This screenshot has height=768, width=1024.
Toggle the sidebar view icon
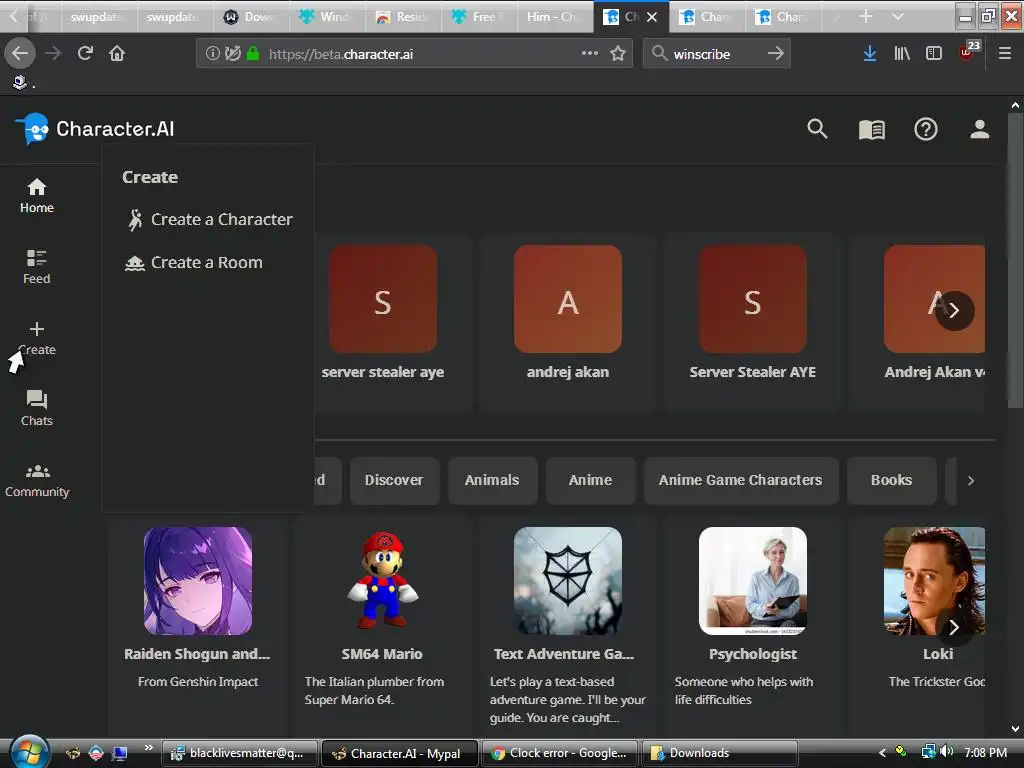(x=934, y=54)
